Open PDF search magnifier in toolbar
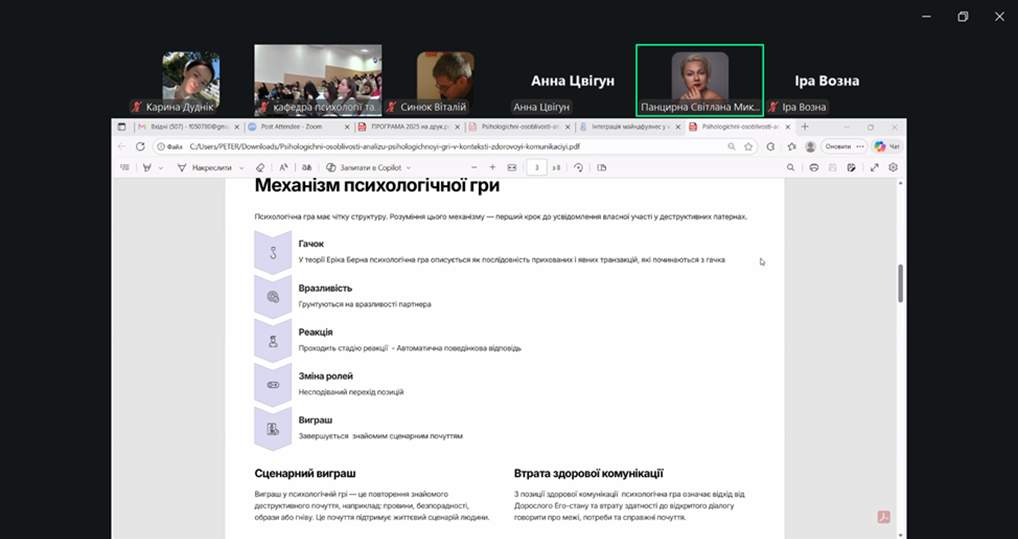 (790, 168)
